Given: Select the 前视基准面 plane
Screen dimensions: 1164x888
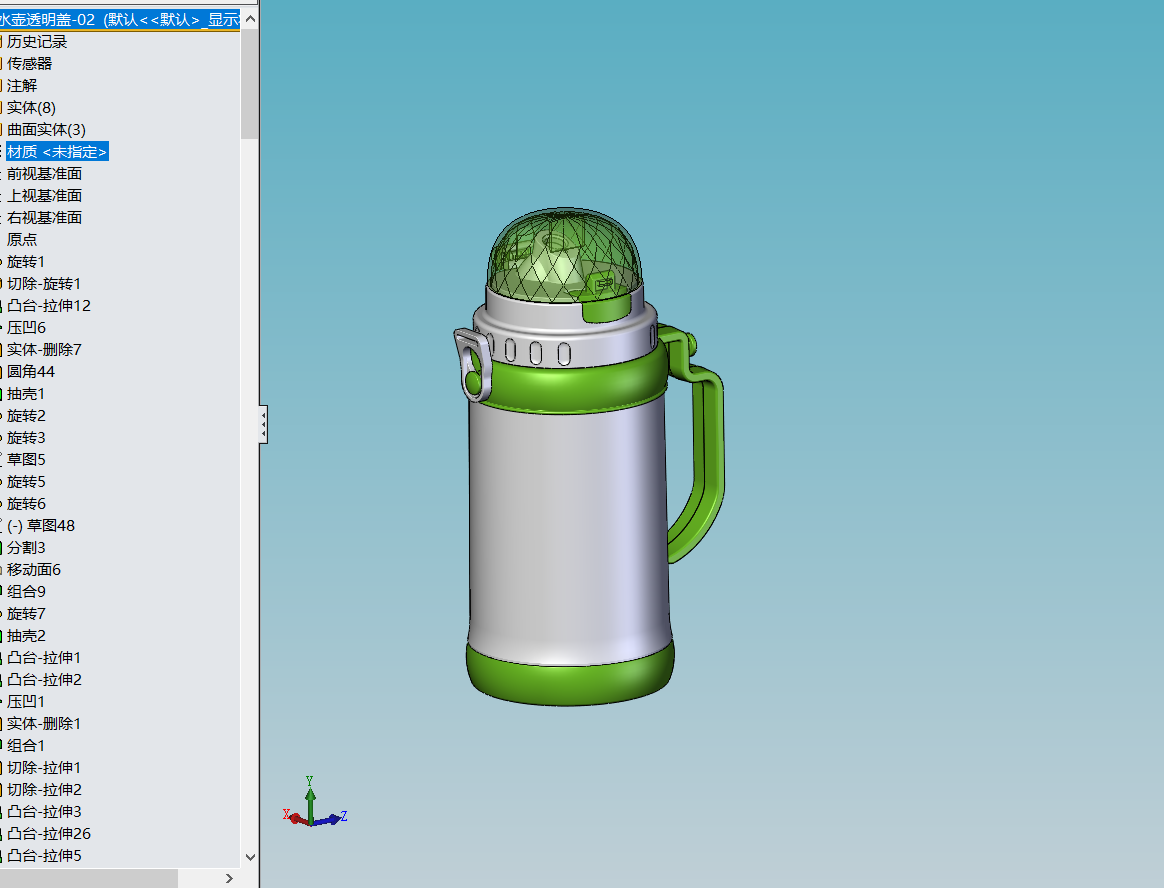Looking at the screenshot, I should click(44, 174).
